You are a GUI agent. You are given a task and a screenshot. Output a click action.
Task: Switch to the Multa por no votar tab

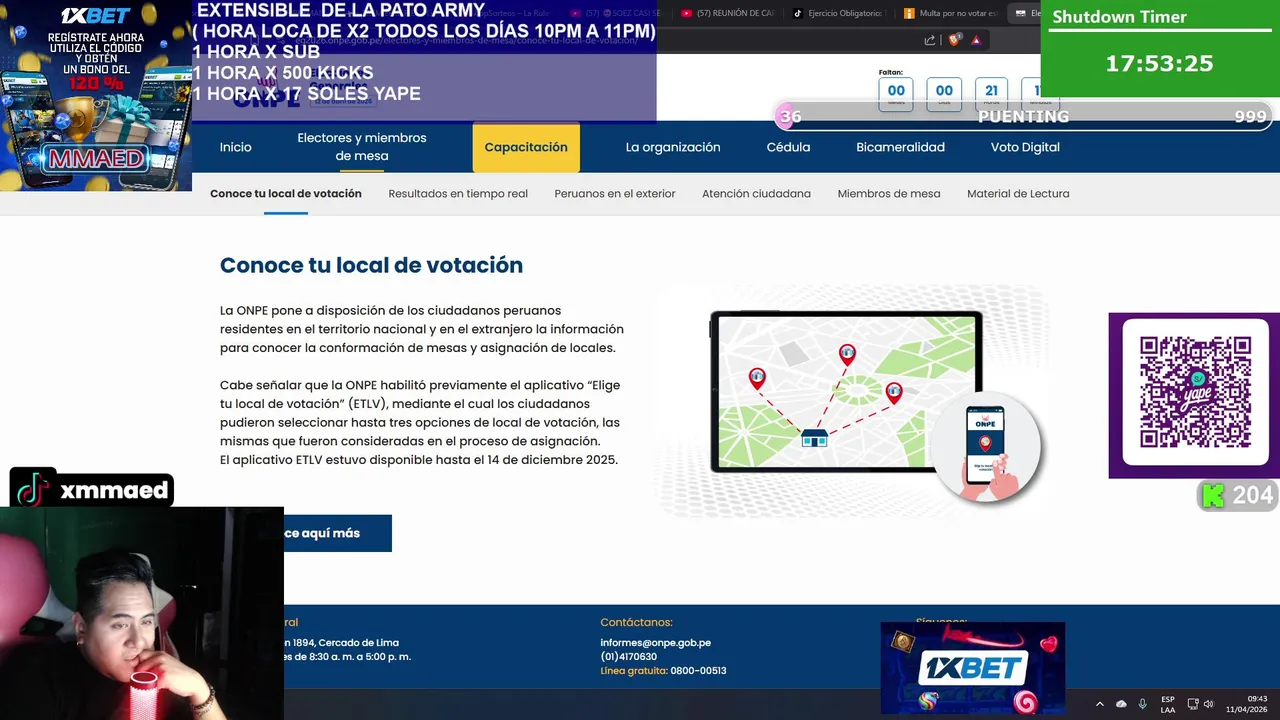click(950, 13)
